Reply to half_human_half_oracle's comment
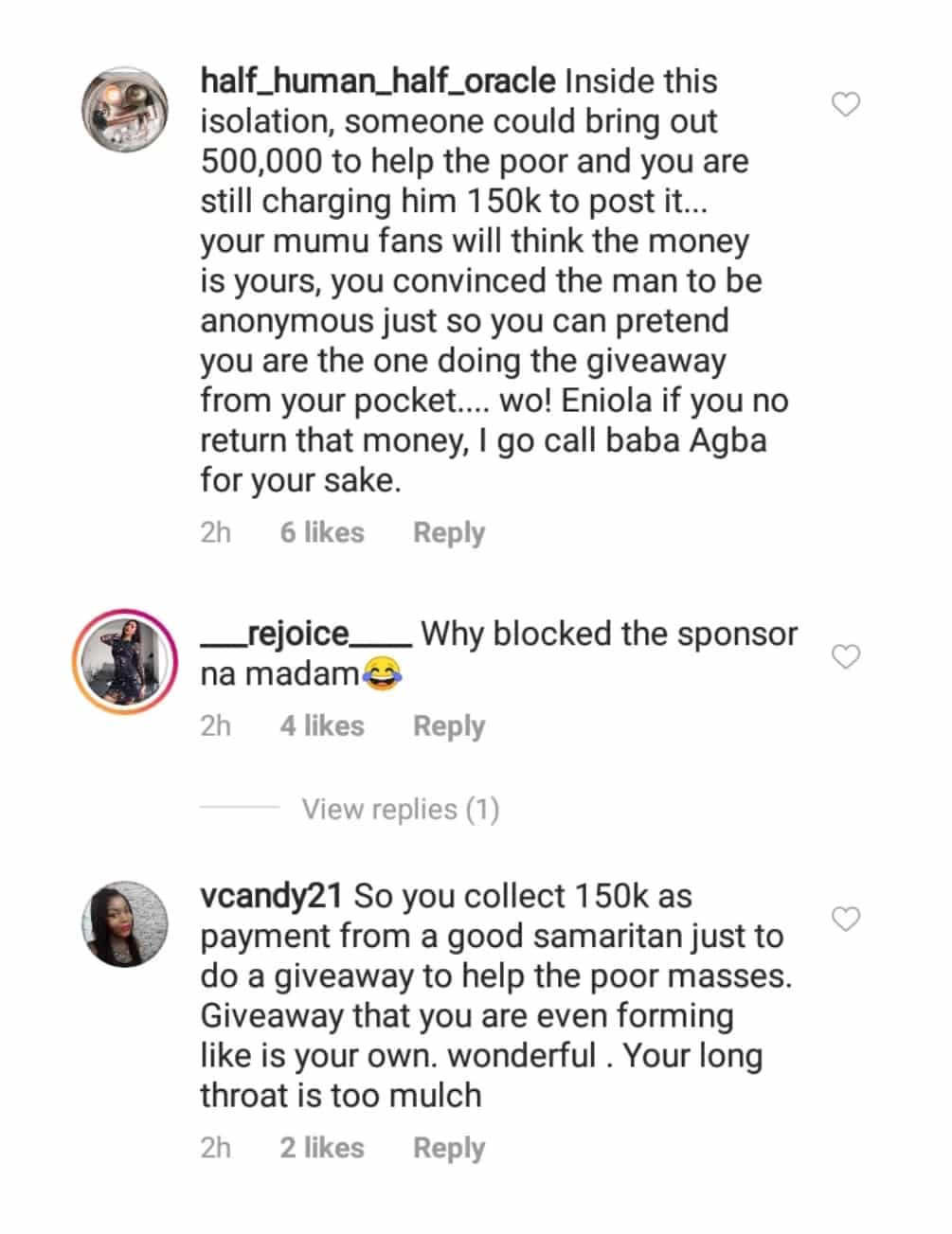This screenshot has width=952, height=1234. pos(448,532)
